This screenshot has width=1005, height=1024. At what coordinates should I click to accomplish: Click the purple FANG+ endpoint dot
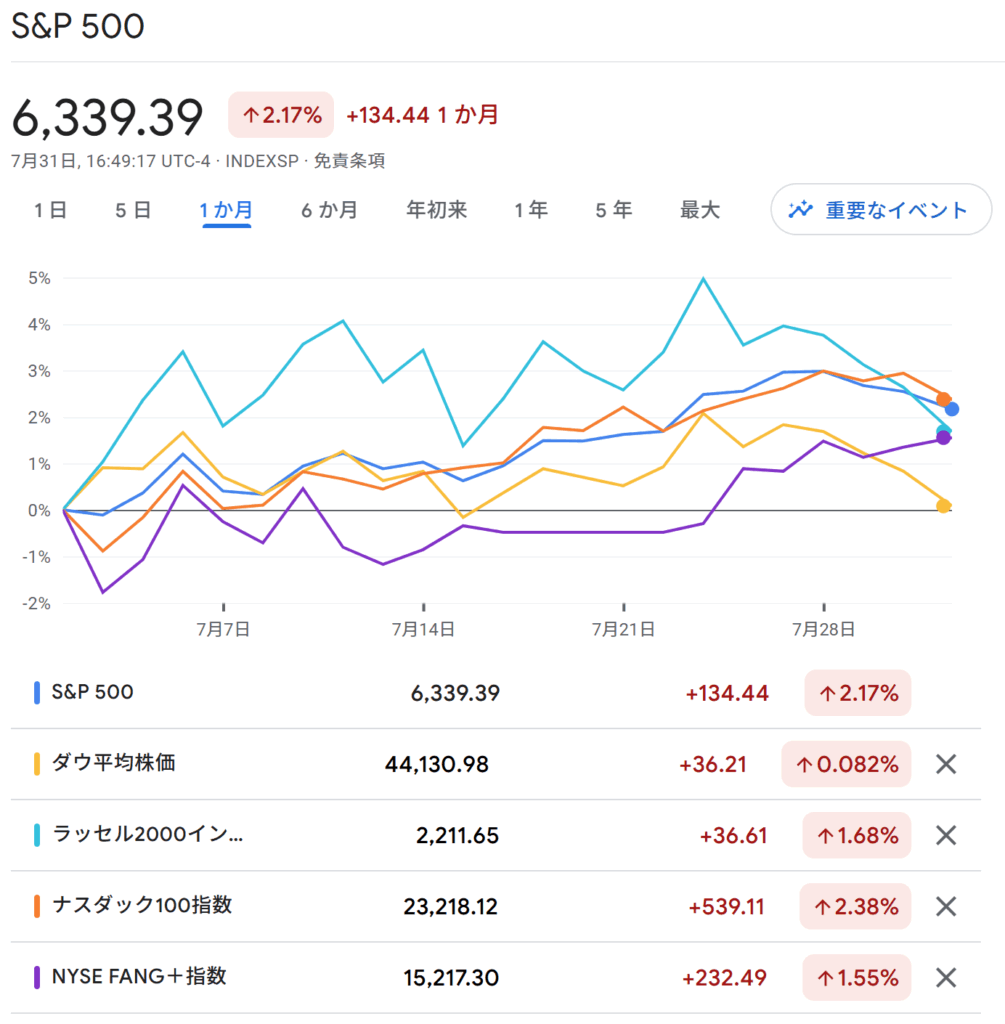pos(943,438)
